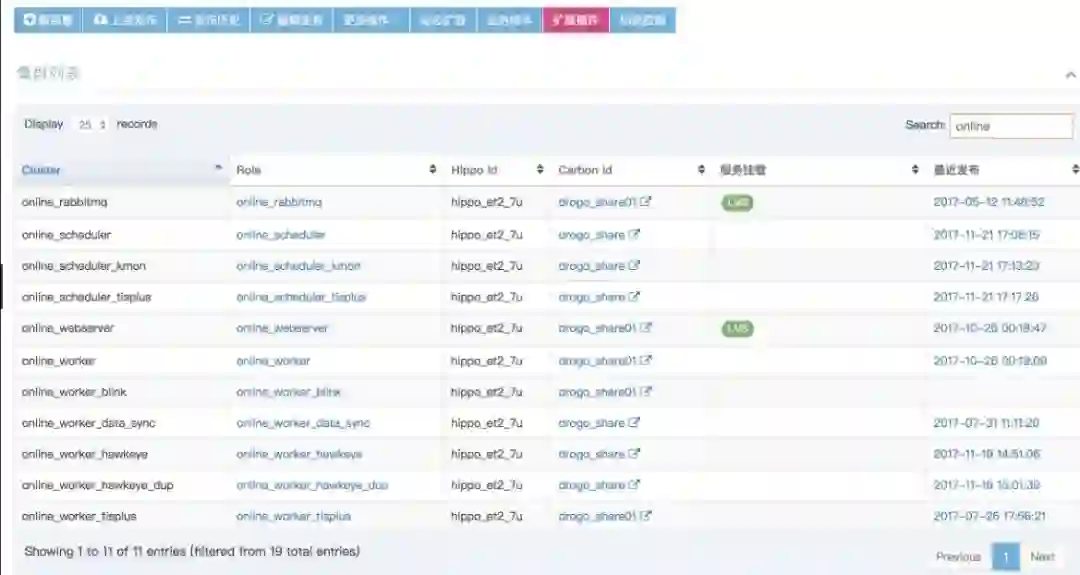Sort table by Hippo Id column
This screenshot has width=1080, height=575.
(x=496, y=170)
